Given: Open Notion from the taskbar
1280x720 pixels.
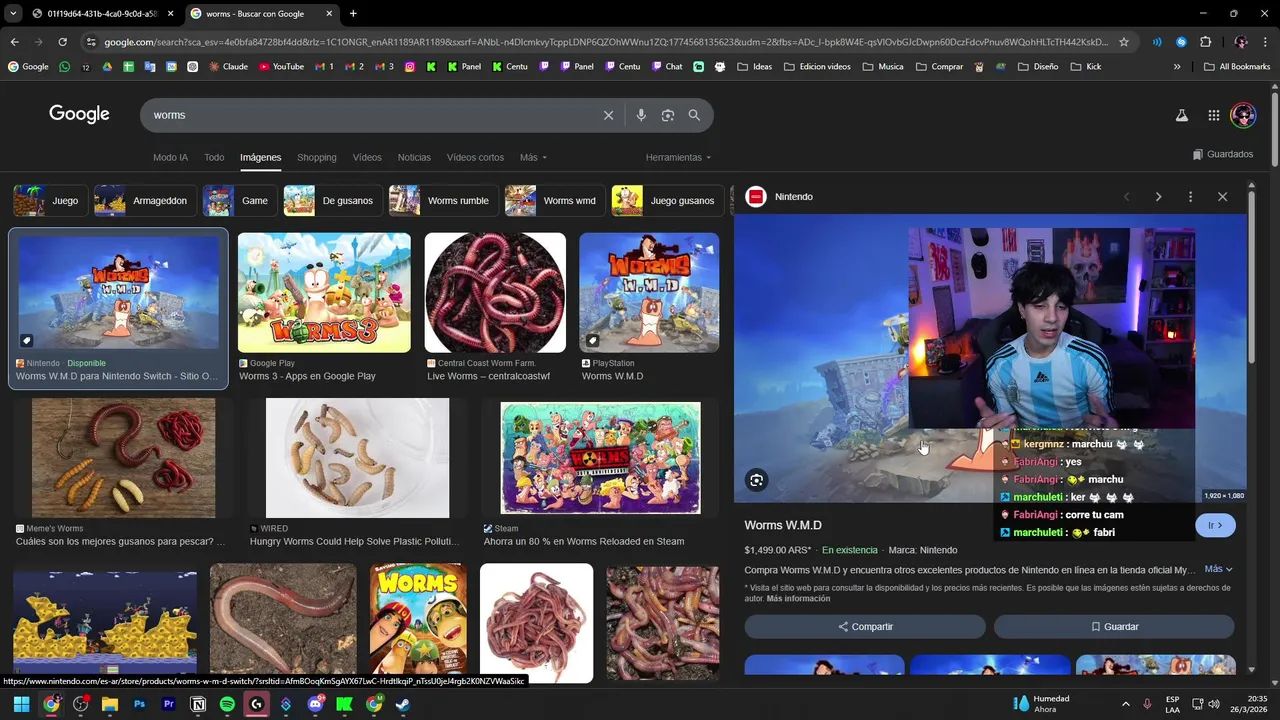Looking at the screenshot, I should [198, 704].
